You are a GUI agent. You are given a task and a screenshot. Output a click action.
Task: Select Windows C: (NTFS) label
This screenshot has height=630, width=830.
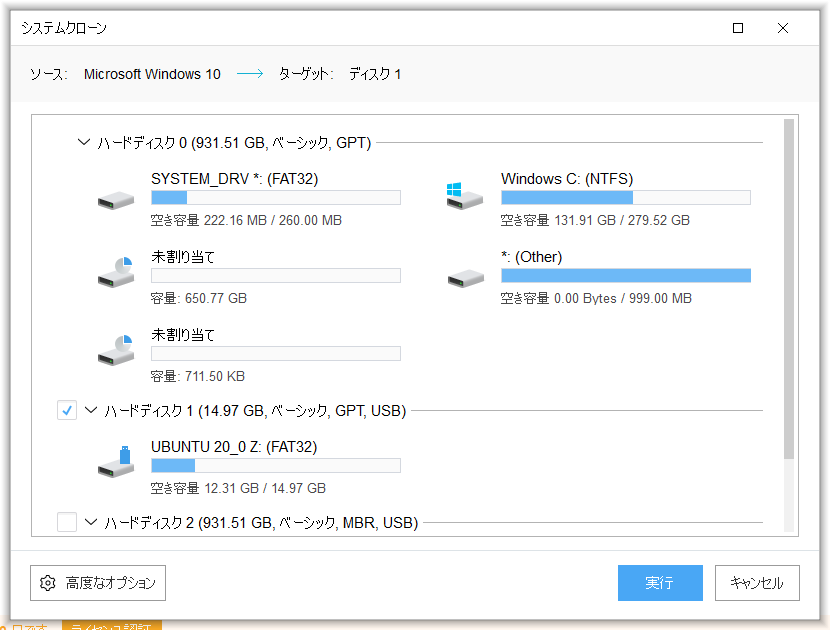point(567,179)
